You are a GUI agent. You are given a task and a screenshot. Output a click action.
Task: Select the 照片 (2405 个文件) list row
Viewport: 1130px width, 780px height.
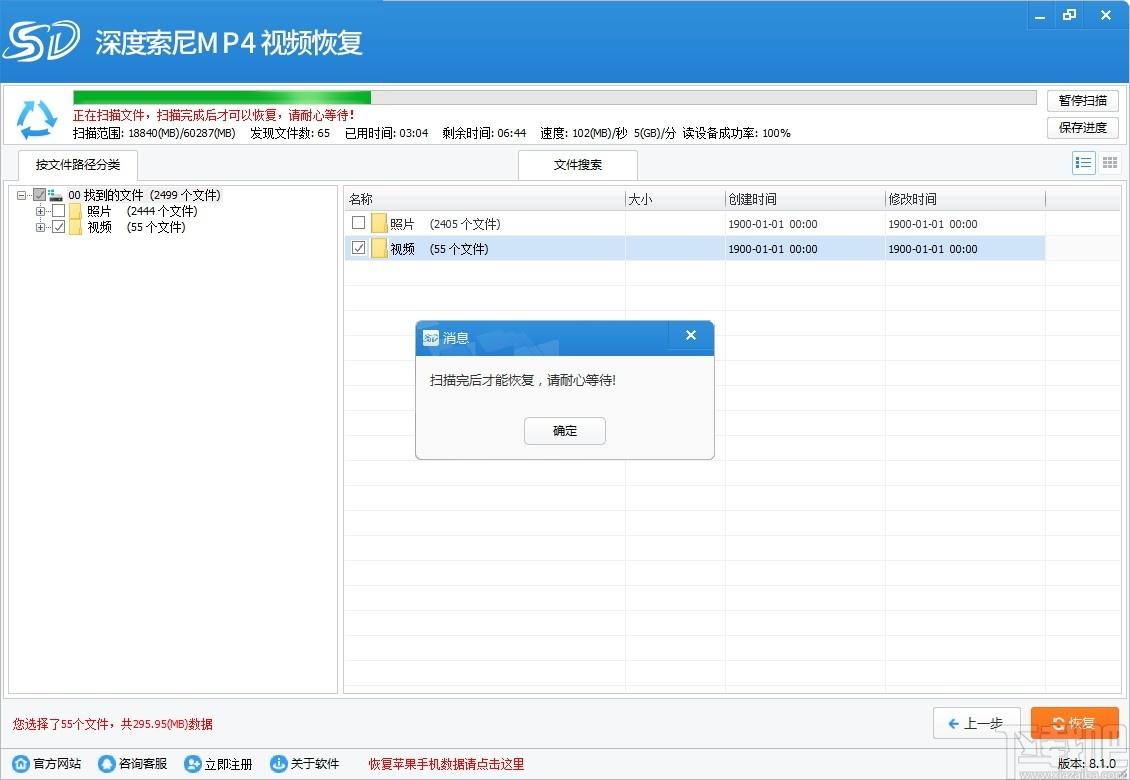695,223
